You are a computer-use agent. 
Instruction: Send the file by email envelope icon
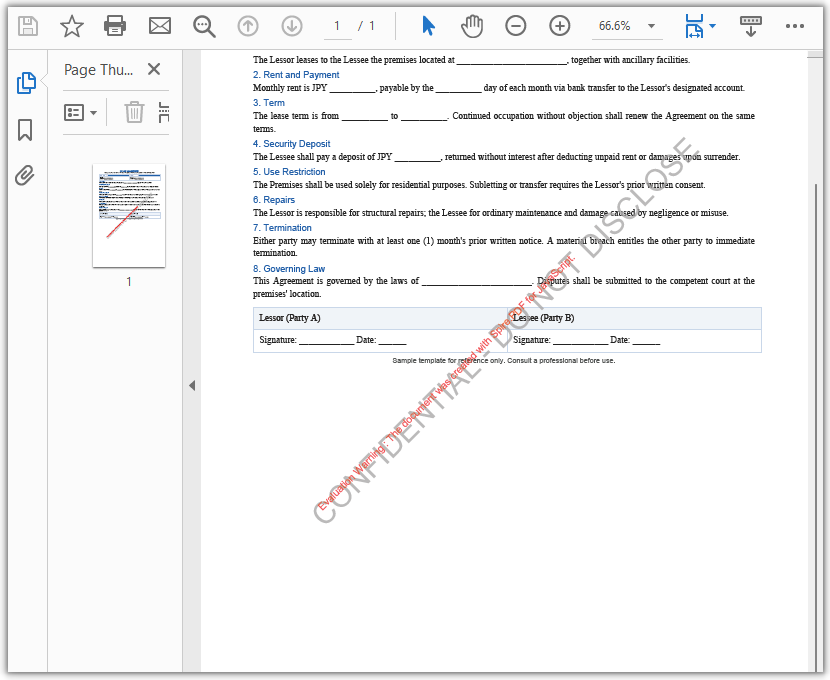tap(159, 26)
